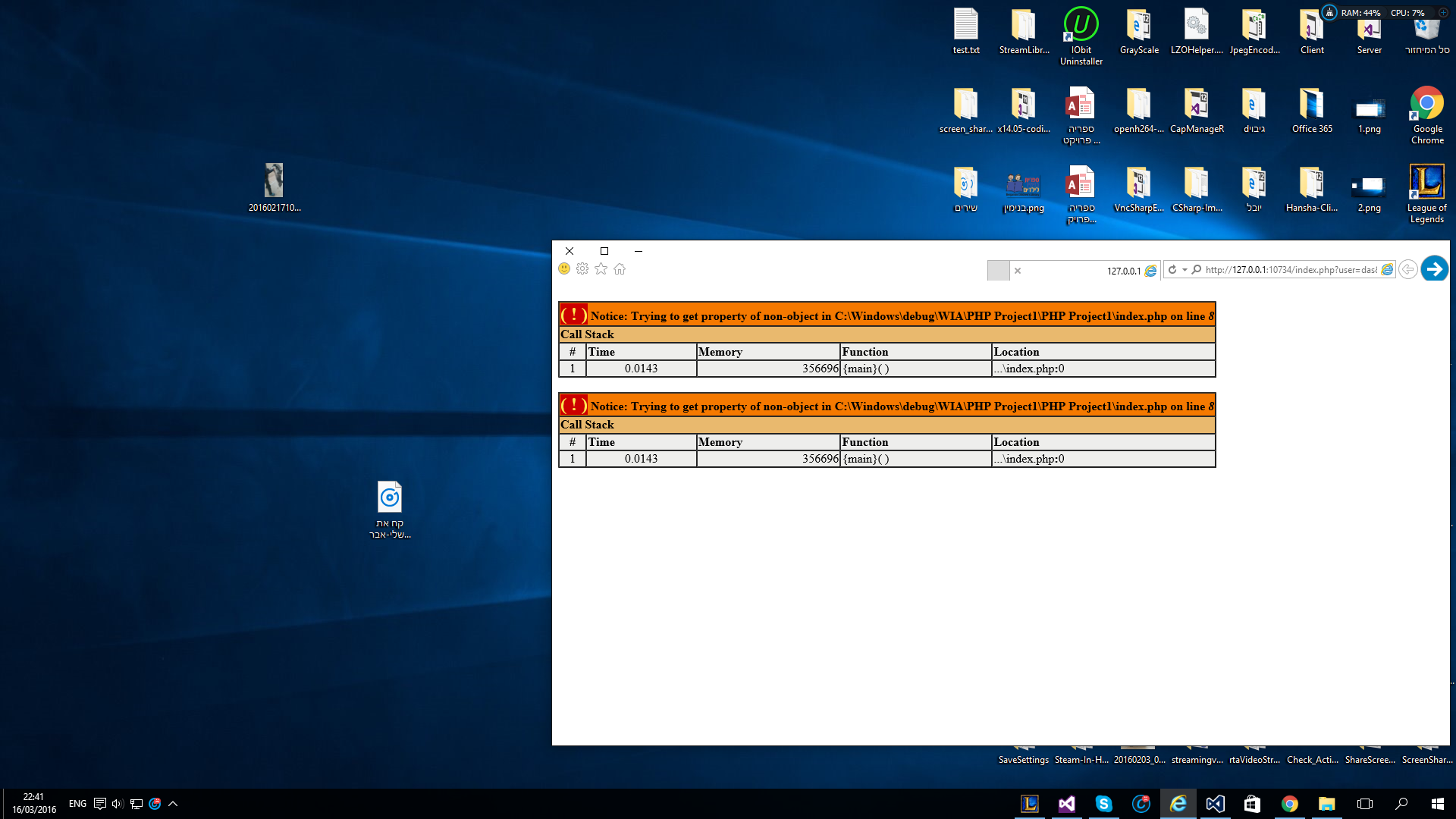Open the address bar autocomplete dropdown arrow

click(1185, 270)
